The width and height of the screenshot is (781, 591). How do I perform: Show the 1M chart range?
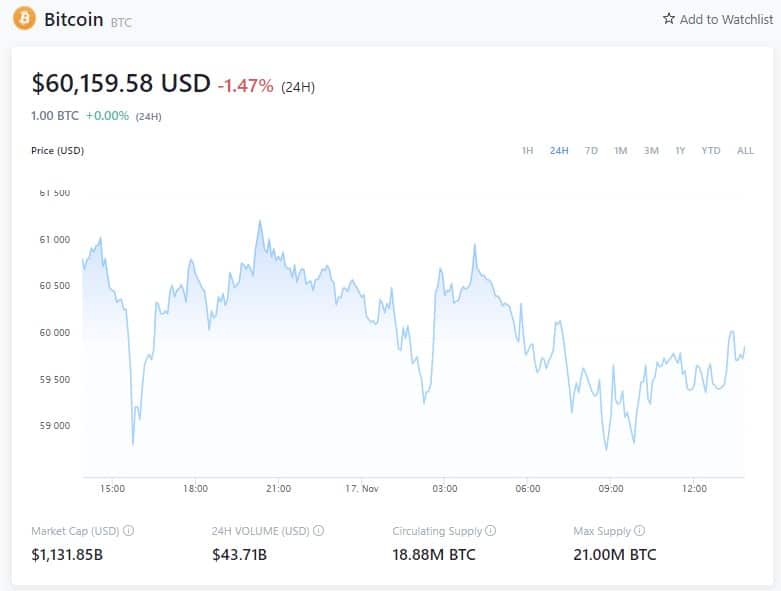click(x=620, y=150)
